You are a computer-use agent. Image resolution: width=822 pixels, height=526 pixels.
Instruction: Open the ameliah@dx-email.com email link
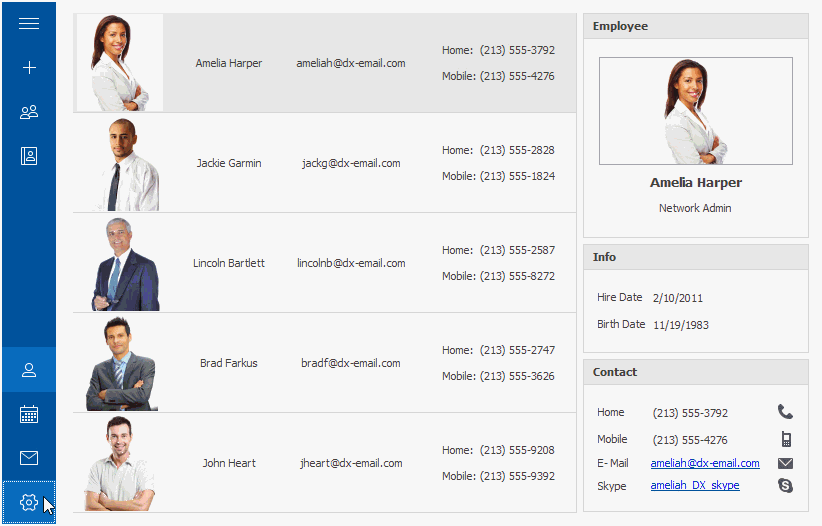pyautogui.click(x=705, y=463)
